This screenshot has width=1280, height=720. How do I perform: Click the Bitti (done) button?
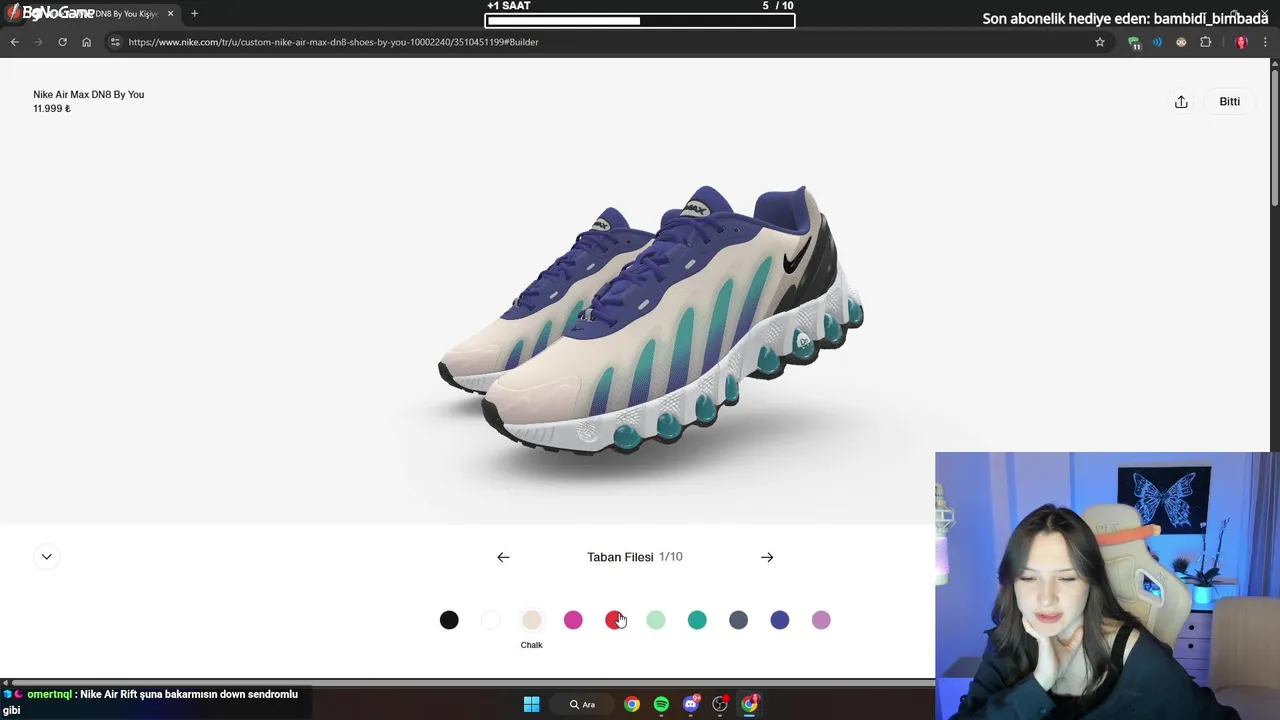click(1230, 102)
